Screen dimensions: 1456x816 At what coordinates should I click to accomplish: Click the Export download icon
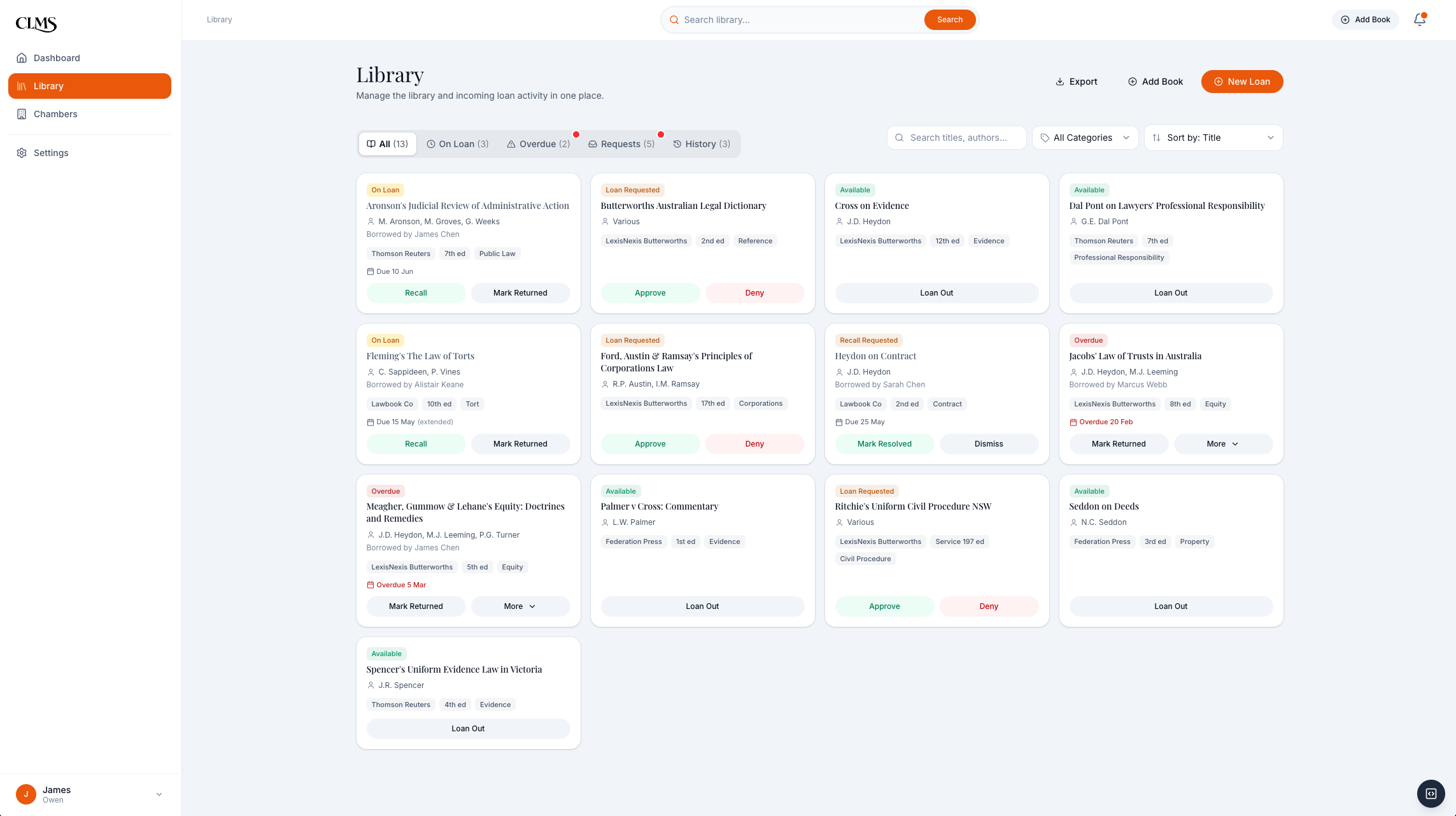click(x=1060, y=82)
